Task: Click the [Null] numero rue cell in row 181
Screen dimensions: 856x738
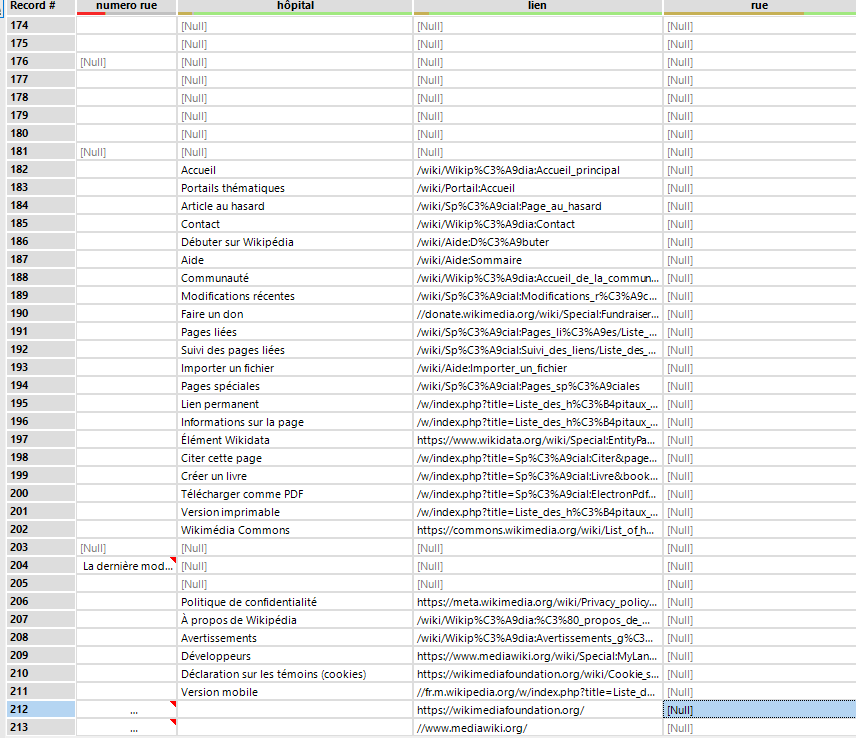Action: (x=126, y=152)
